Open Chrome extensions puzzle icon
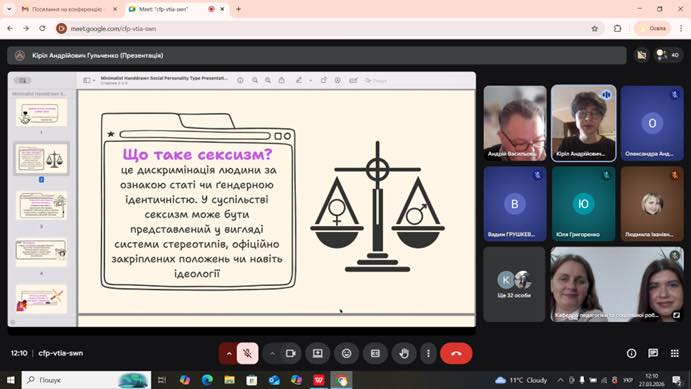This screenshot has height=389, width=691. coord(617,28)
